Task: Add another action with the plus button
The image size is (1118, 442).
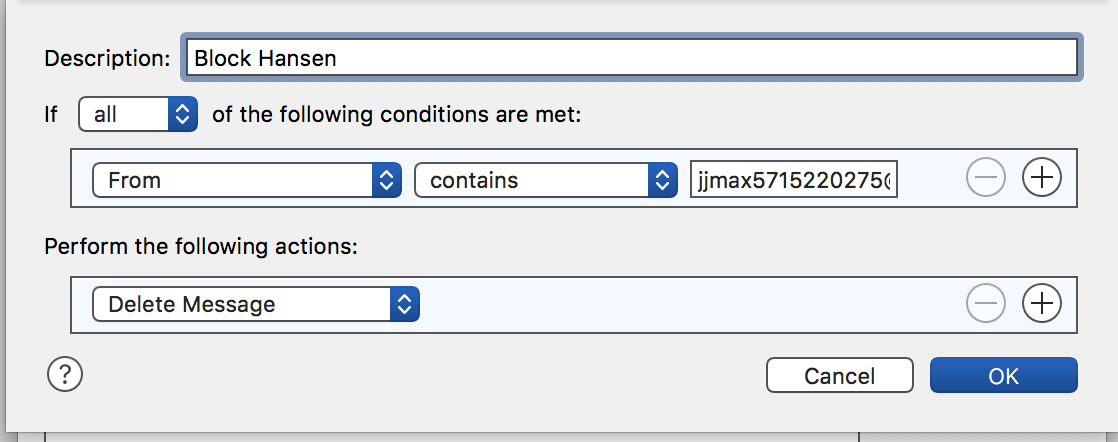Action: 1042,303
